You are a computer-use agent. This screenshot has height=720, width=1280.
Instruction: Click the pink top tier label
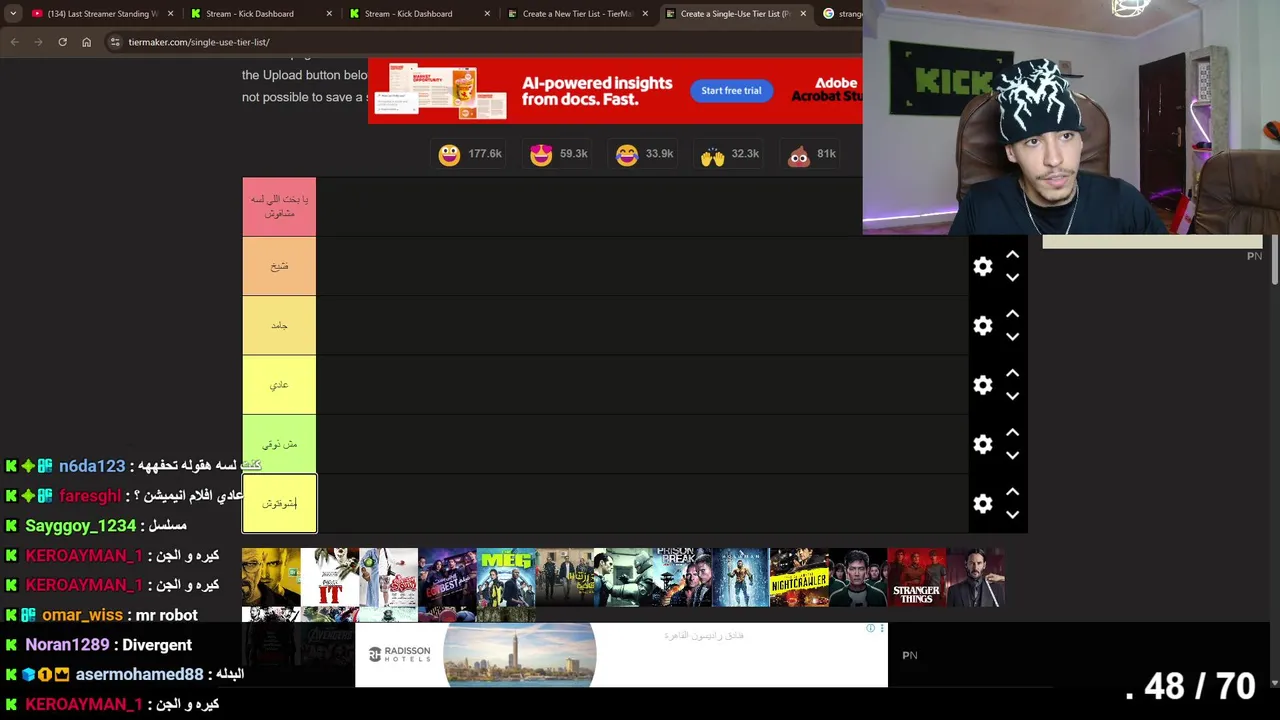tap(279, 207)
